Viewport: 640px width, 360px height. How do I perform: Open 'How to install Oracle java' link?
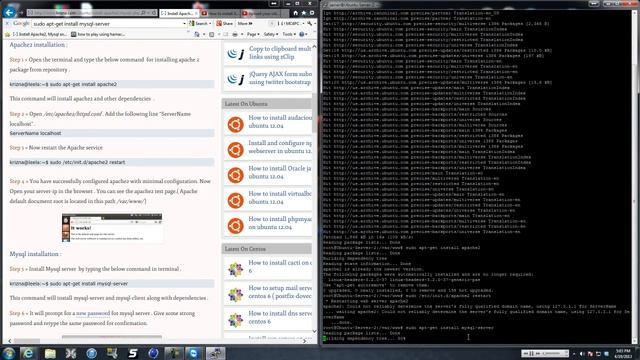(x=280, y=172)
